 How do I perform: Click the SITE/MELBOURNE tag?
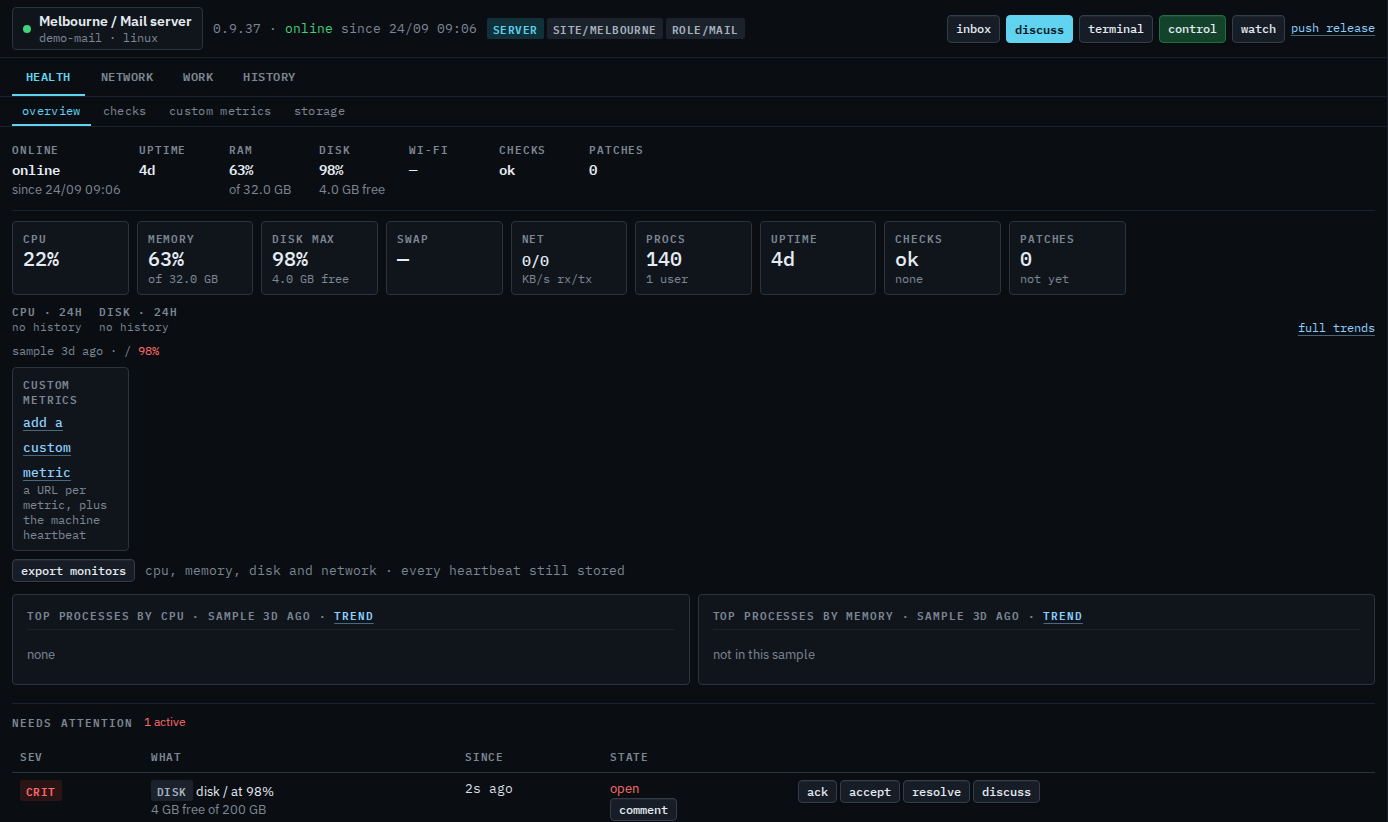tap(604, 29)
